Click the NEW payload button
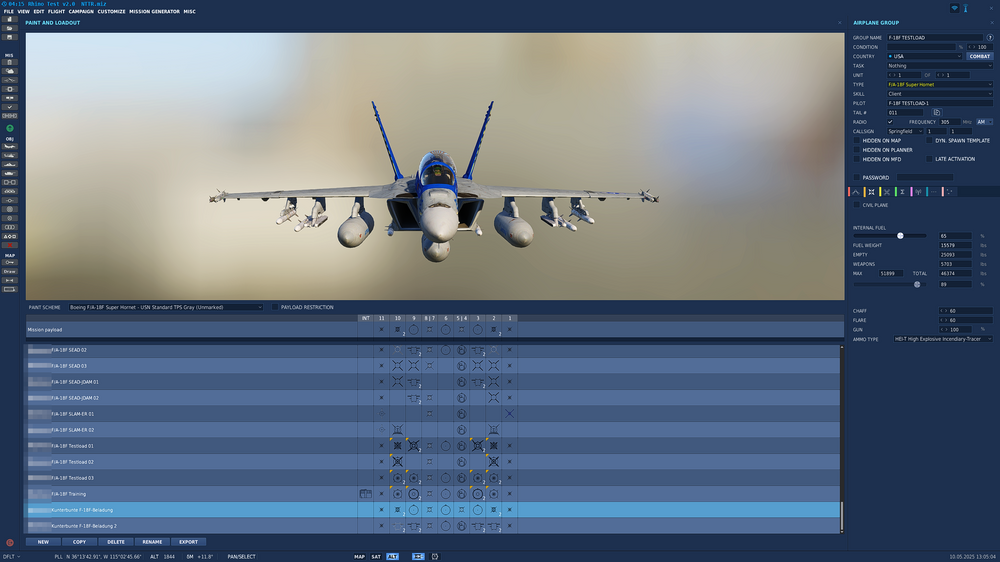Image resolution: width=1000 pixels, height=562 pixels. point(43,542)
